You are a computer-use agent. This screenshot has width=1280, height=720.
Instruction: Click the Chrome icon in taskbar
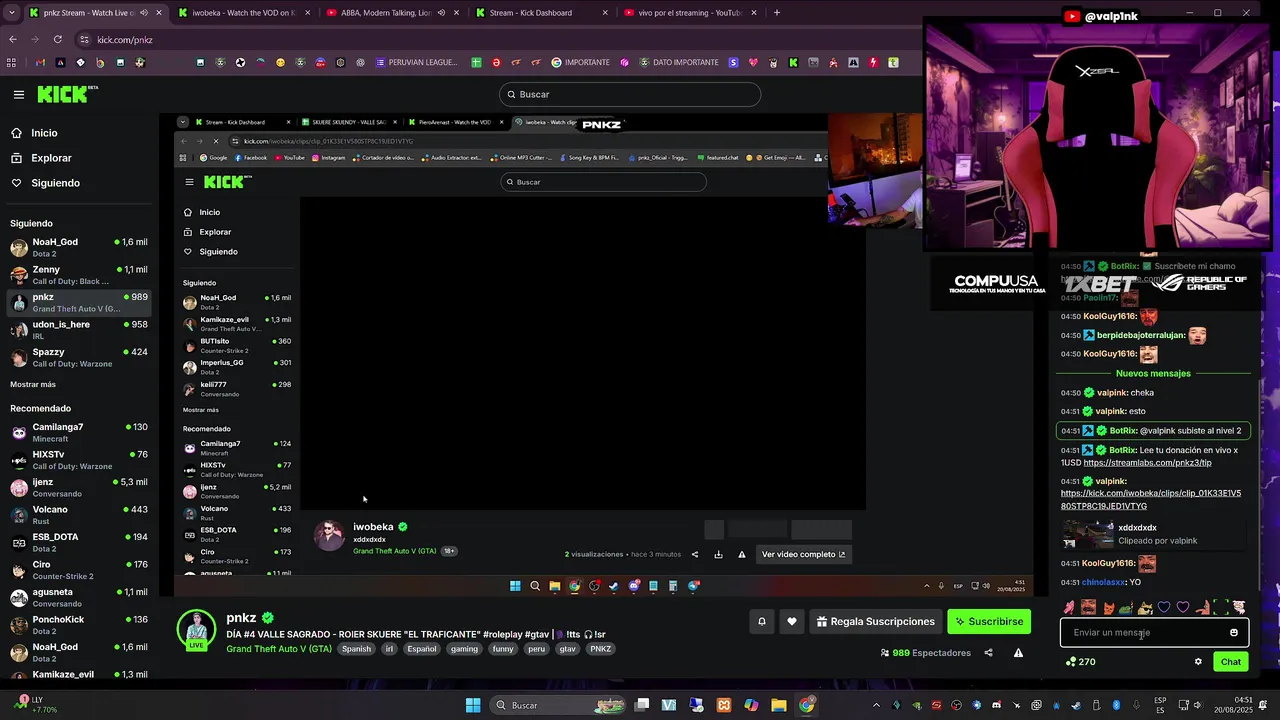coord(806,705)
